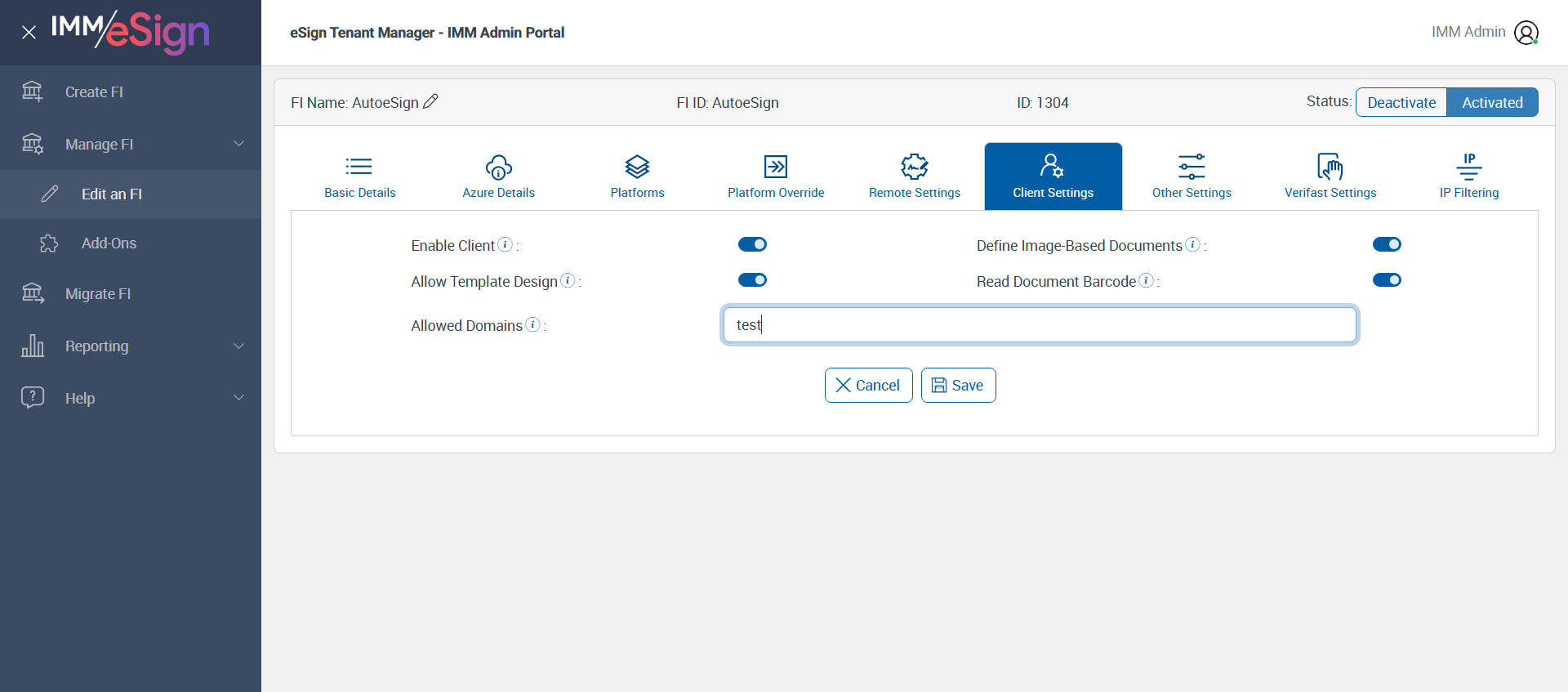1568x692 pixels.
Task: Select the Deactivate status option
Action: point(1401,102)
